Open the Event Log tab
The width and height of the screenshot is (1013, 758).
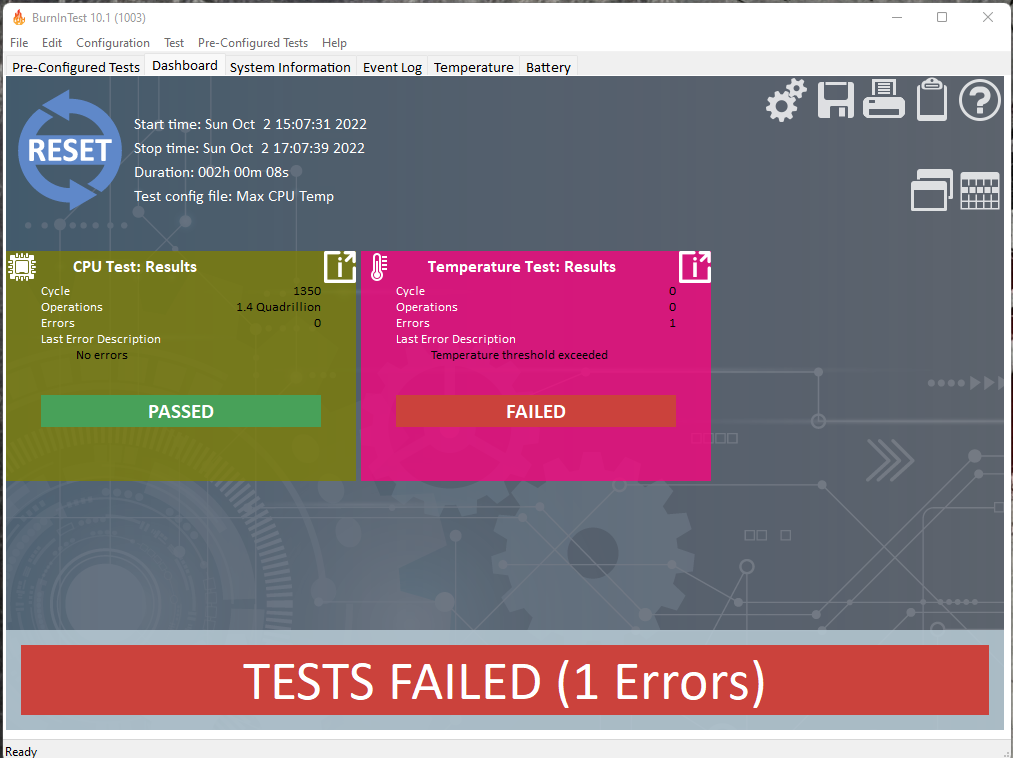click(392, 67)
